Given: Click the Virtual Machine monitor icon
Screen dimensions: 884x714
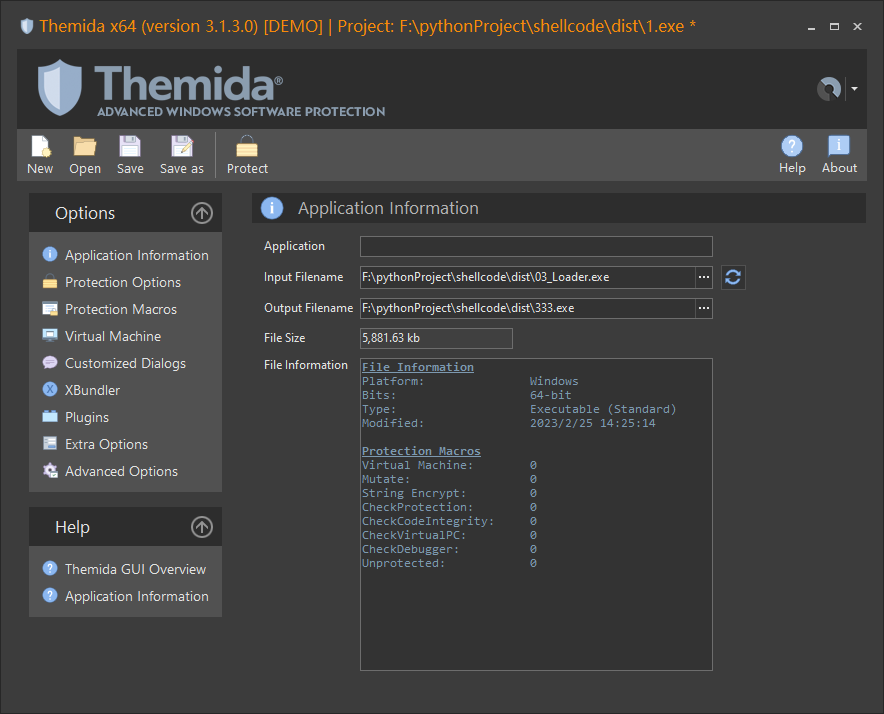Looking at the screenshot, I should (50, 335).
